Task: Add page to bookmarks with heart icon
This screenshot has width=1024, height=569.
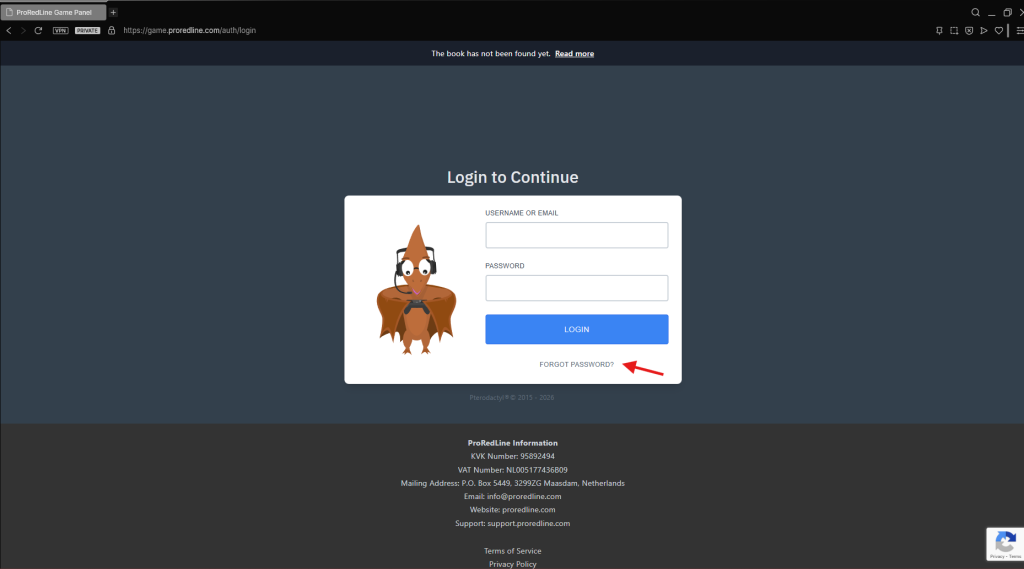Action: [x=998, y=31]
